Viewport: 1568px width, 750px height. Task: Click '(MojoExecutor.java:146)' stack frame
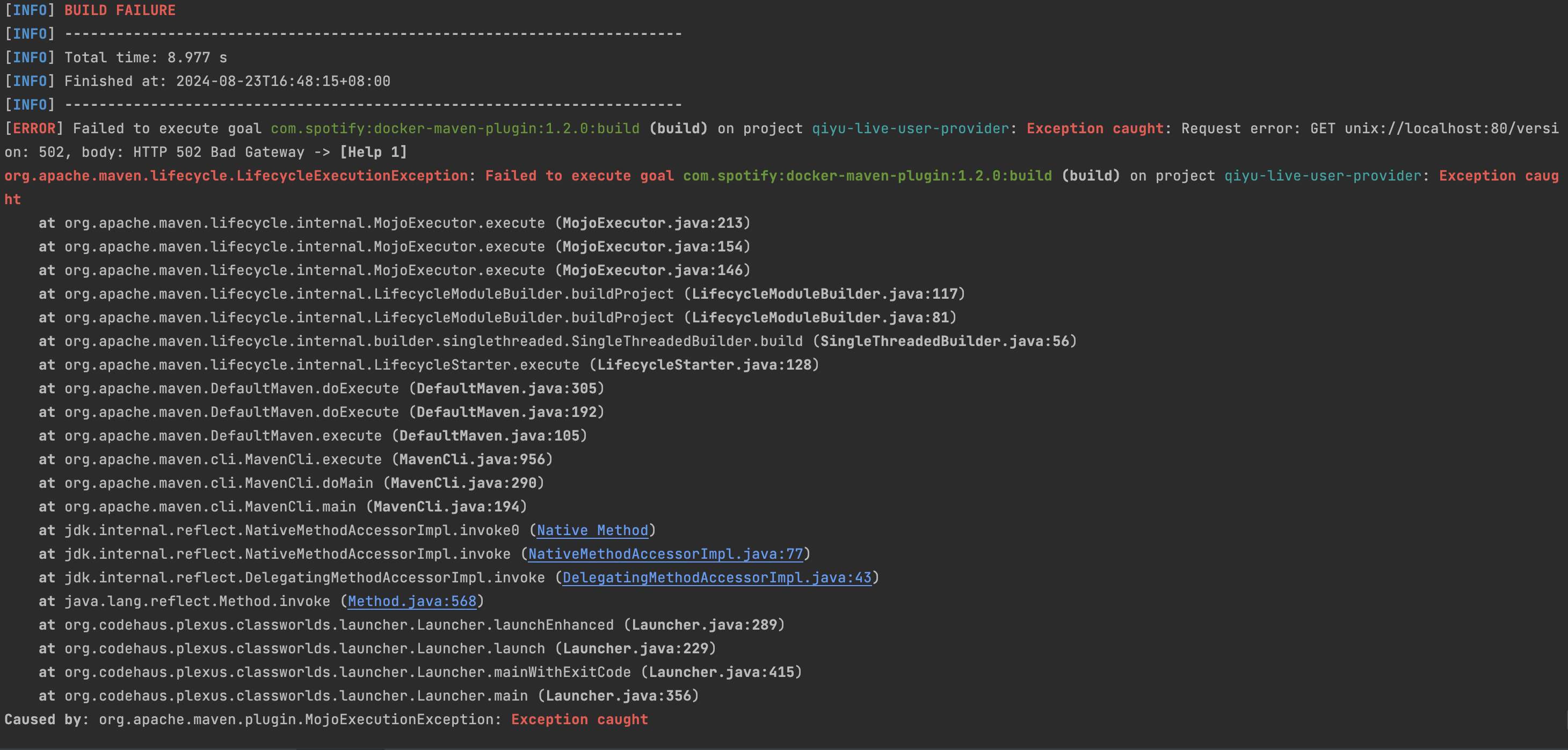[652, 270]
